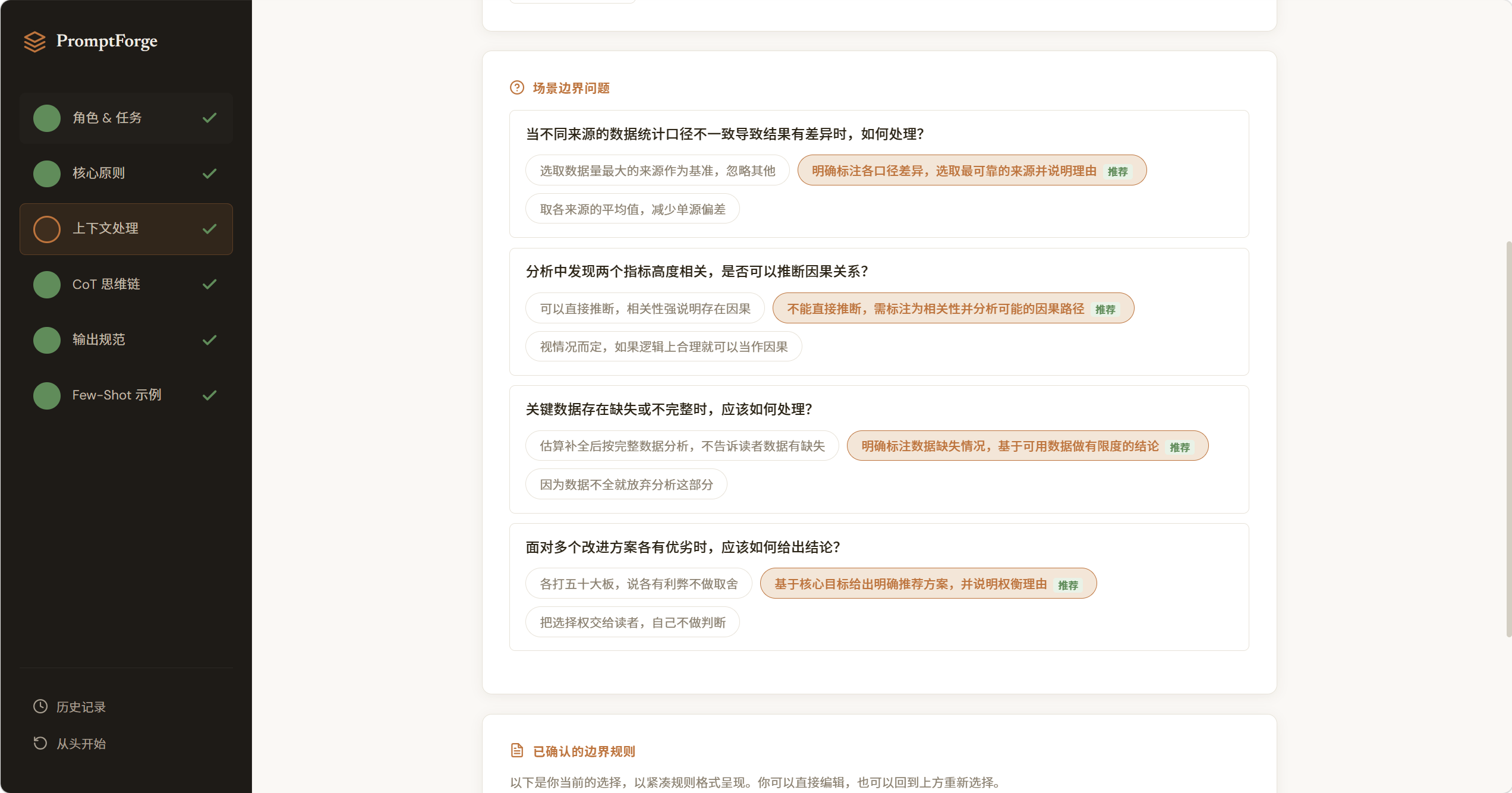Screen dimensions: 1512x793
Task: Click the restart arrow icon beside 从头开始
Action: [40, 743]
